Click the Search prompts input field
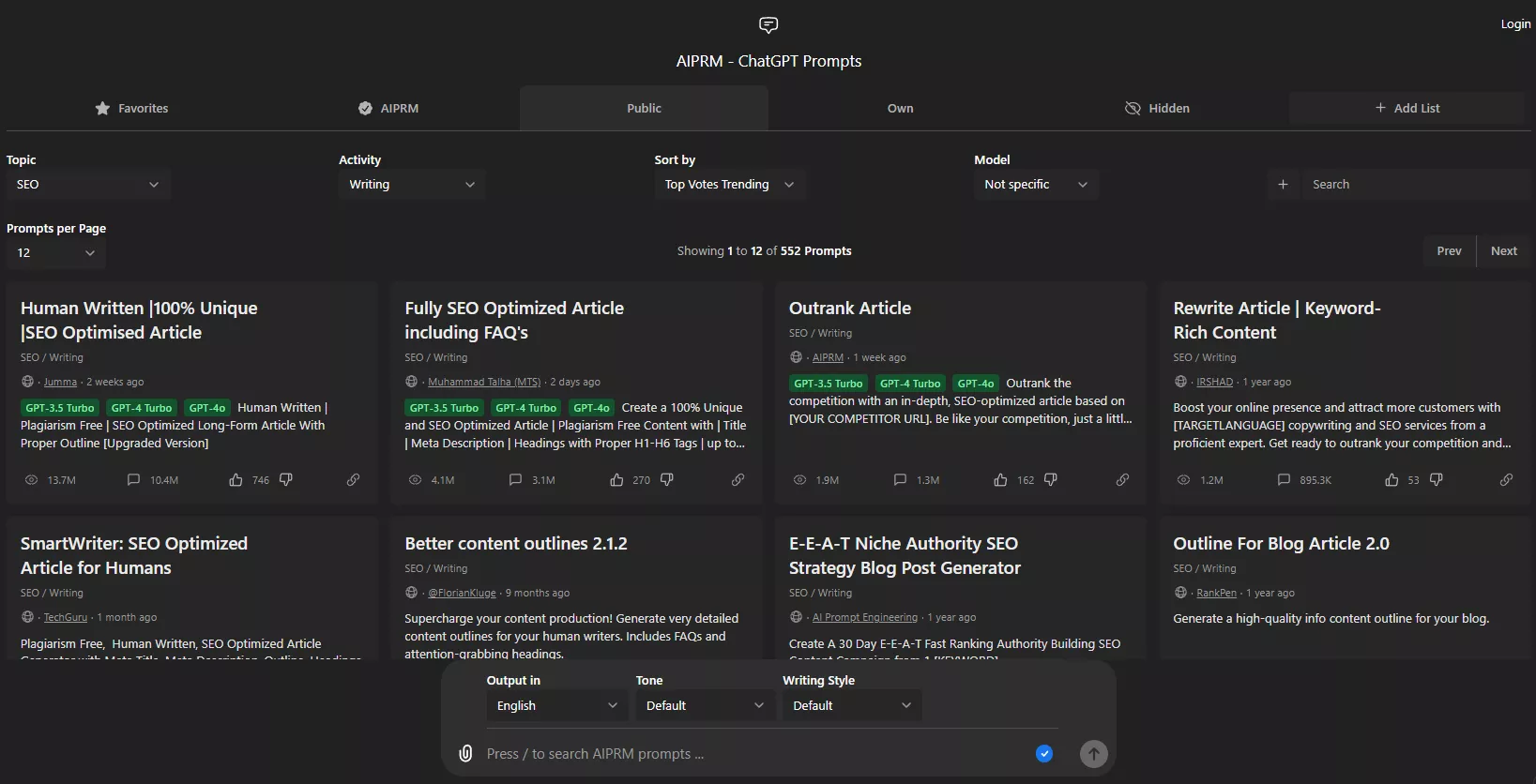 pos(1415,185)
